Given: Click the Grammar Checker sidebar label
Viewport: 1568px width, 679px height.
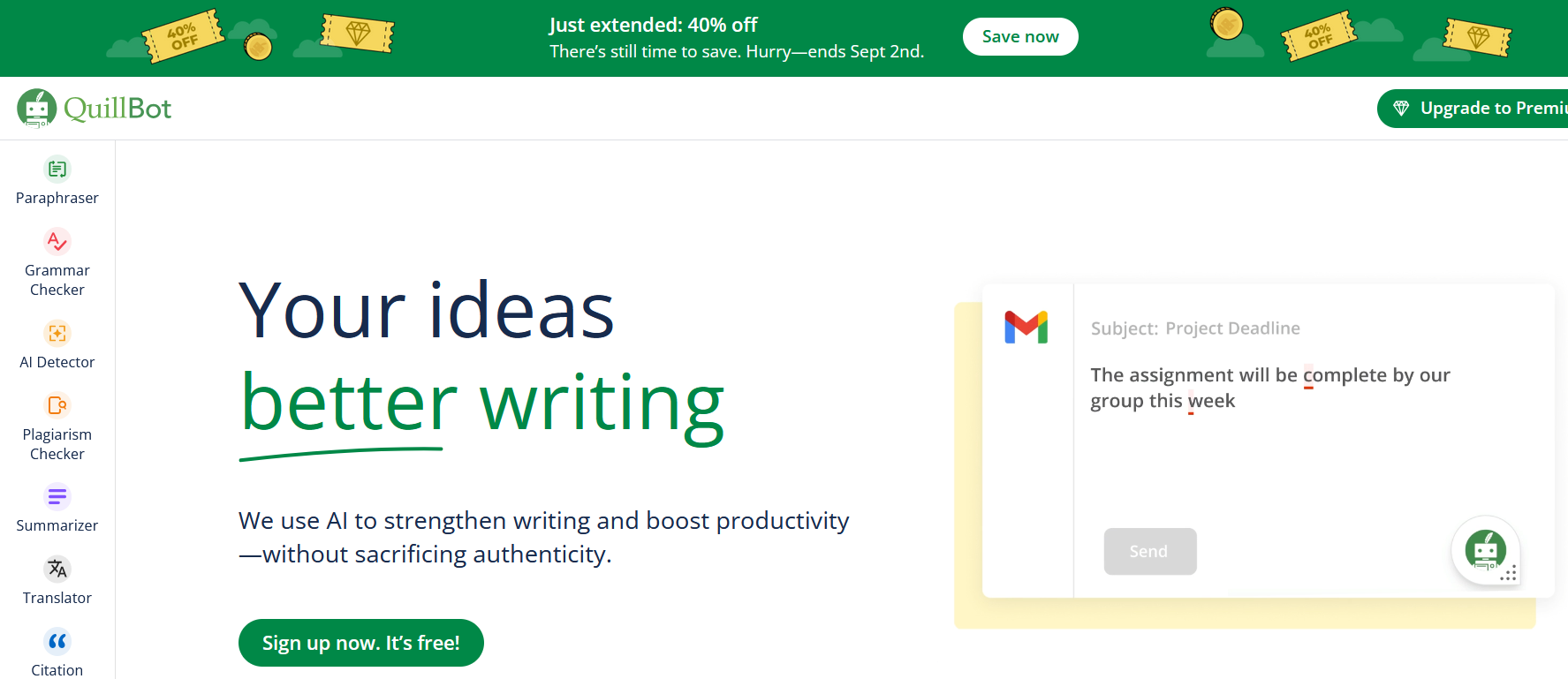Looking at the screenshot, I should tap(57, 280).
